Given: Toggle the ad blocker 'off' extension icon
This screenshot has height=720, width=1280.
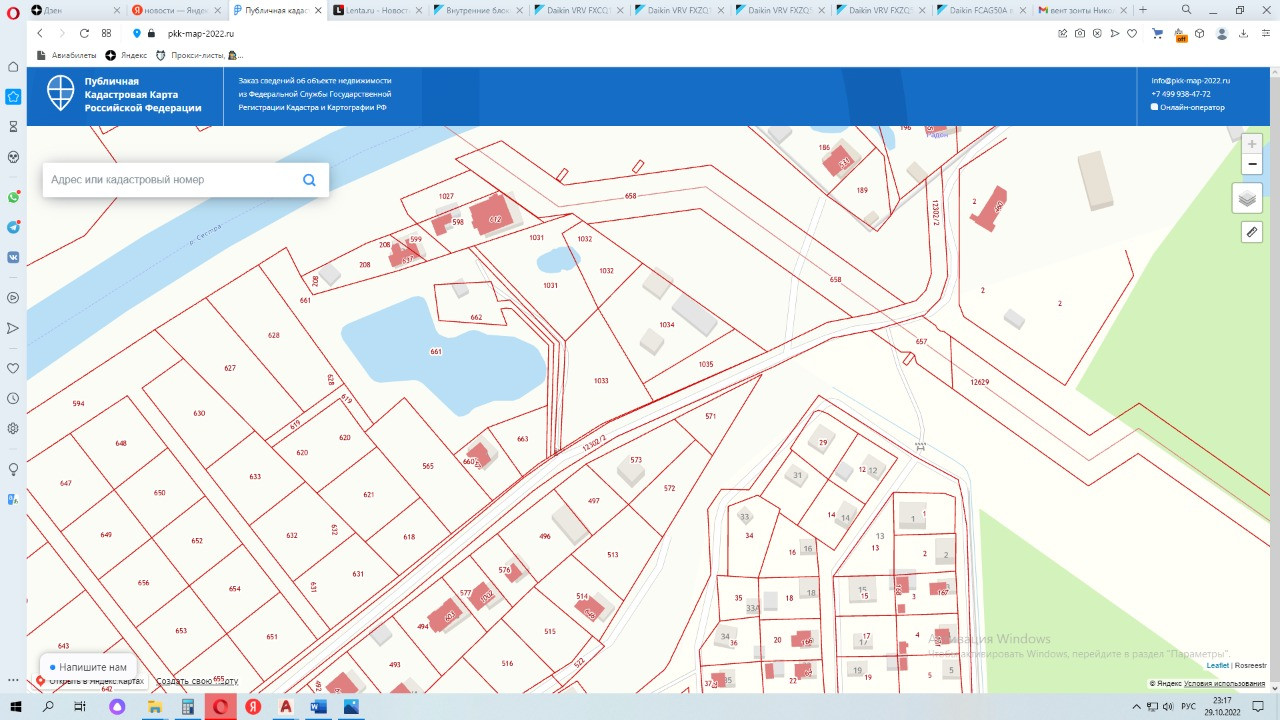Looking at the screenshot, I should coord(1180,34).
